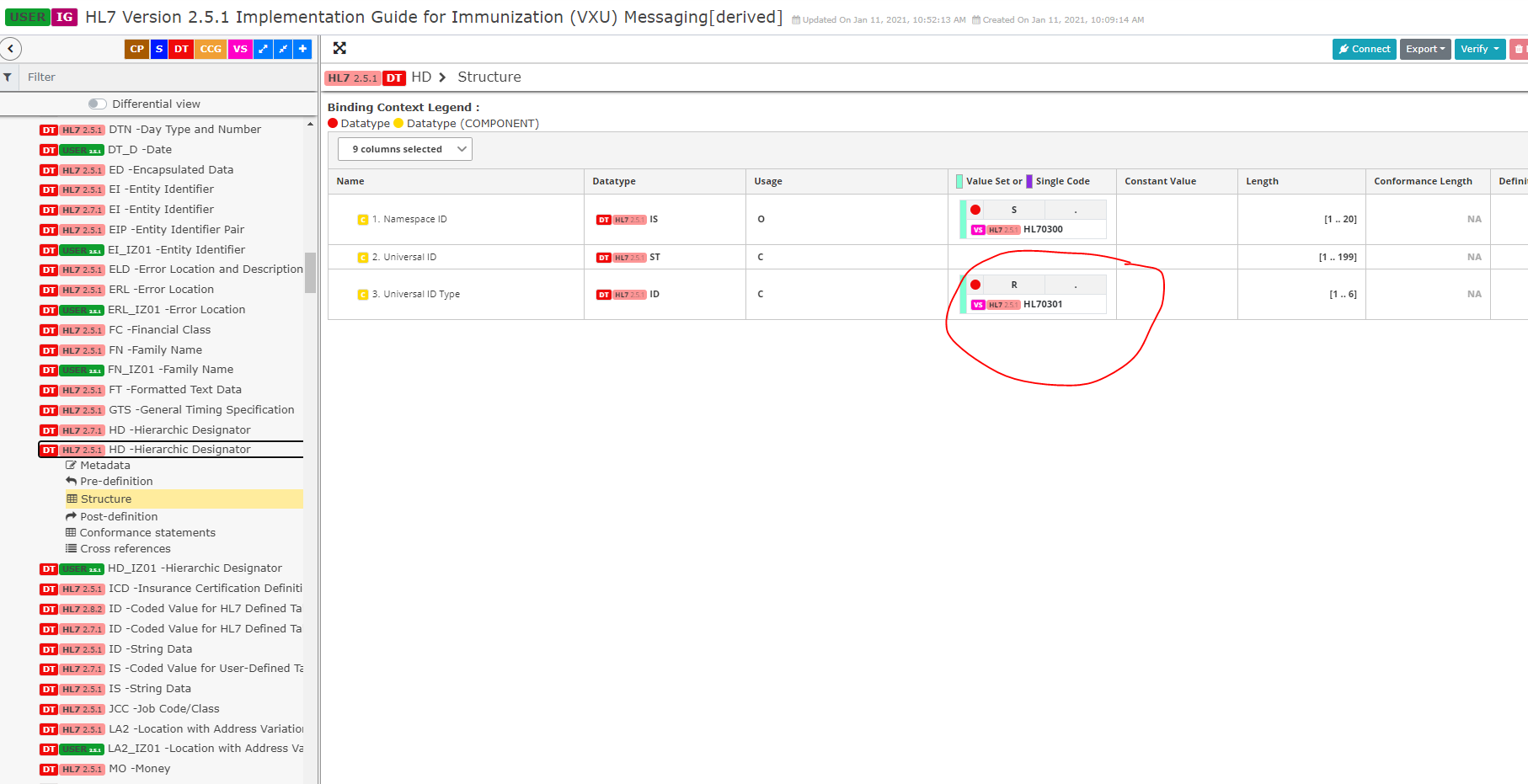Open the HL70301 value set link
Viewport: 1528px width, 784px height.
1044,304
